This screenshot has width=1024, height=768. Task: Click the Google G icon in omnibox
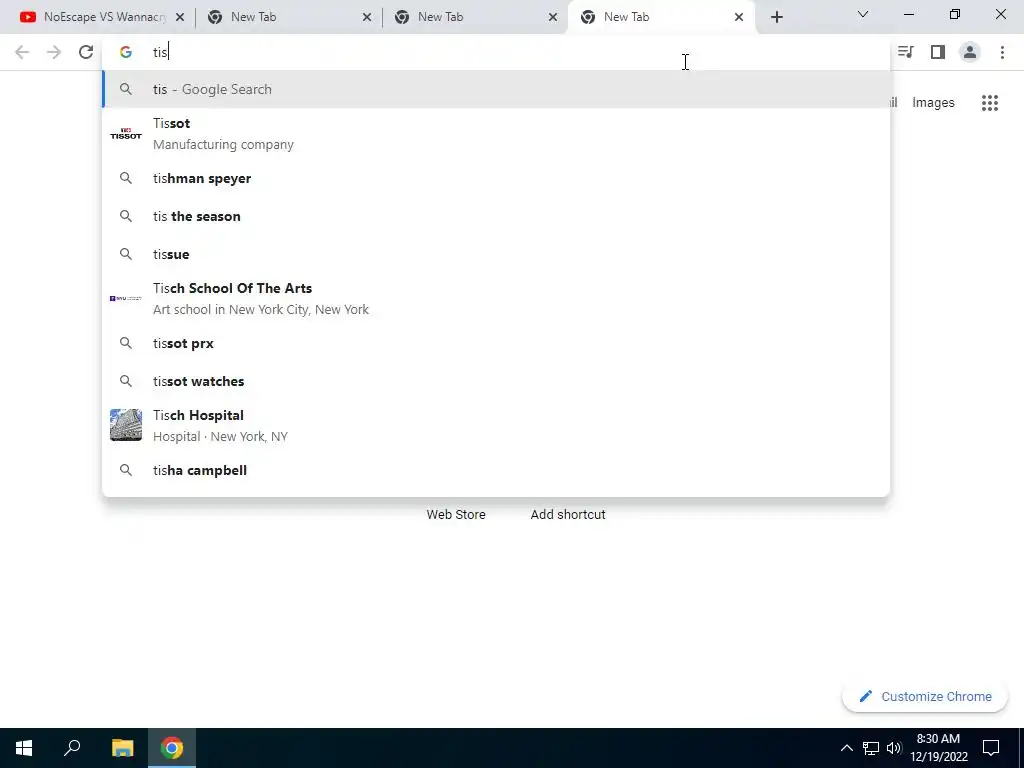[x=126, y=52]
